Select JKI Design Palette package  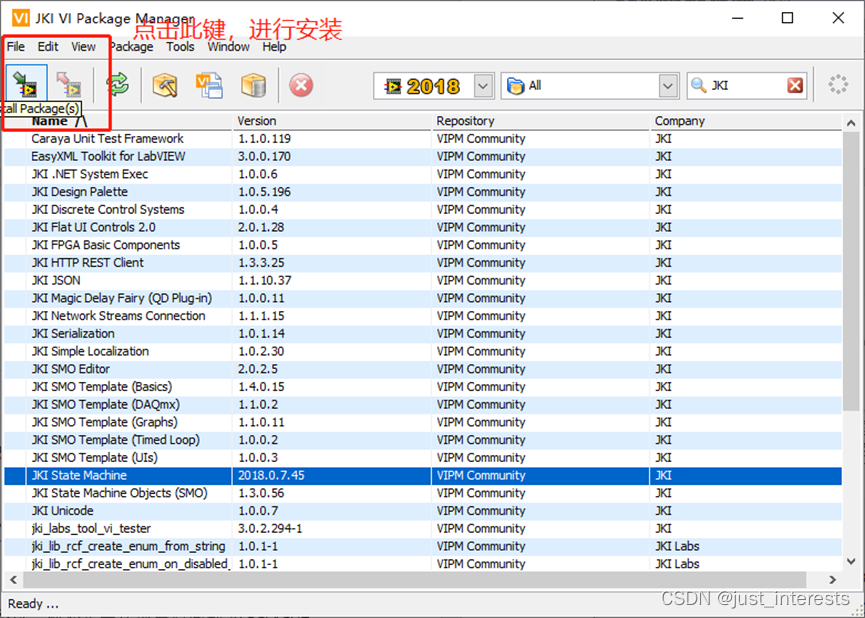tap(423, 191)
